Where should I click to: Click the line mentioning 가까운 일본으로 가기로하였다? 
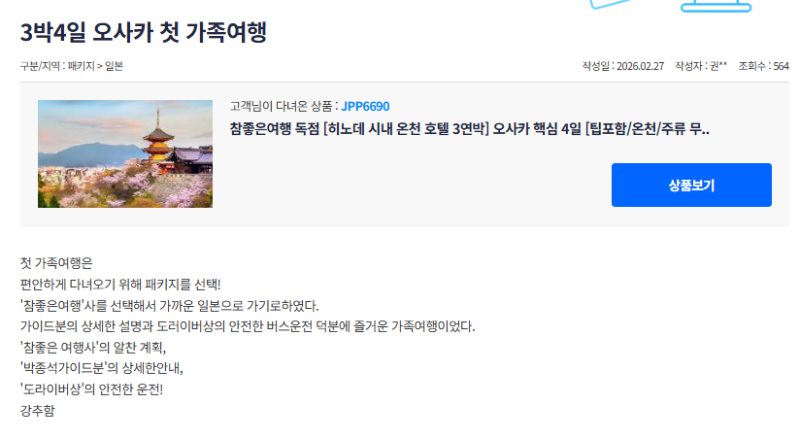tap(169, 306)
